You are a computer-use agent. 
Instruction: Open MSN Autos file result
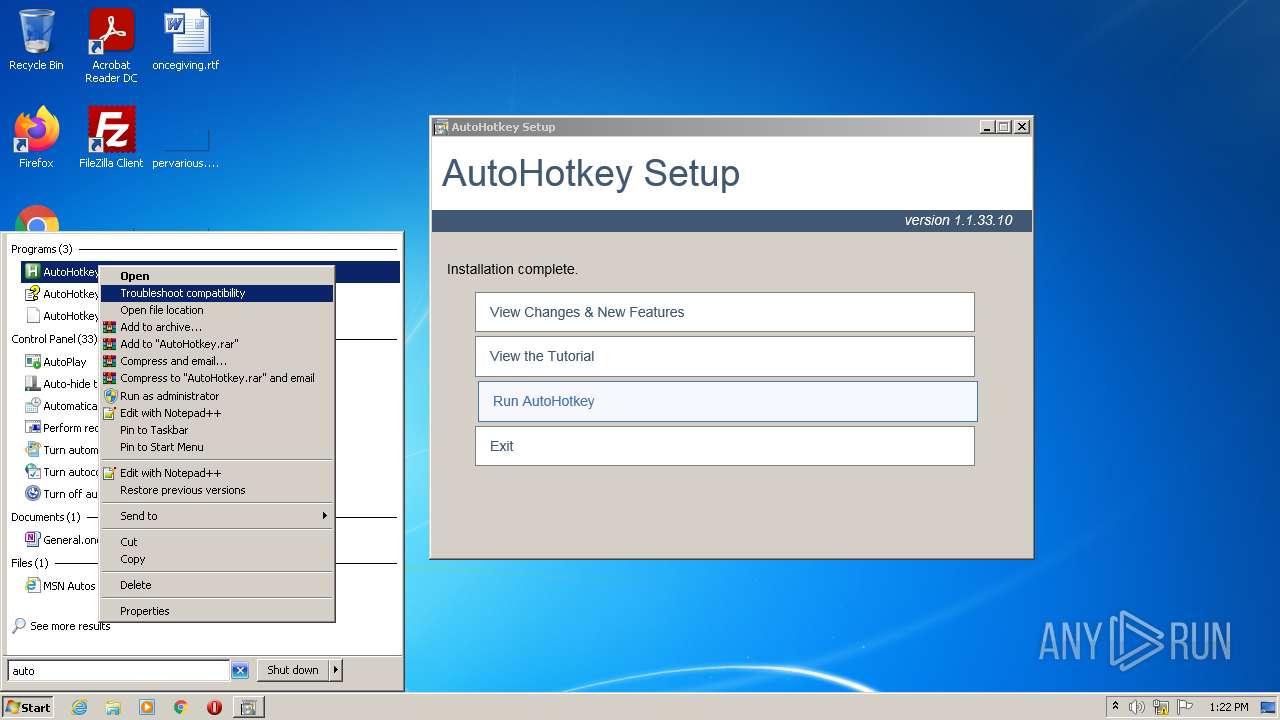(x=60, y=586)
